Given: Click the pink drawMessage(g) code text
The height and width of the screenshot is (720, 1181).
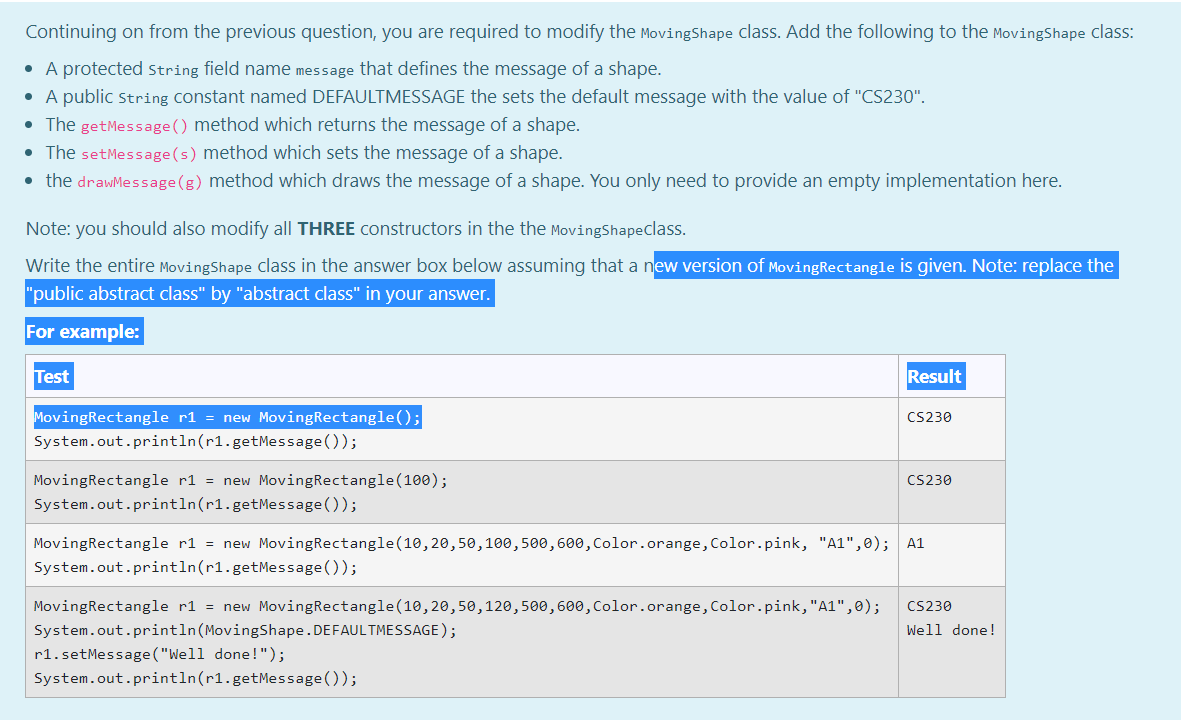Looking at the screenshot, I should coord(139,182).
